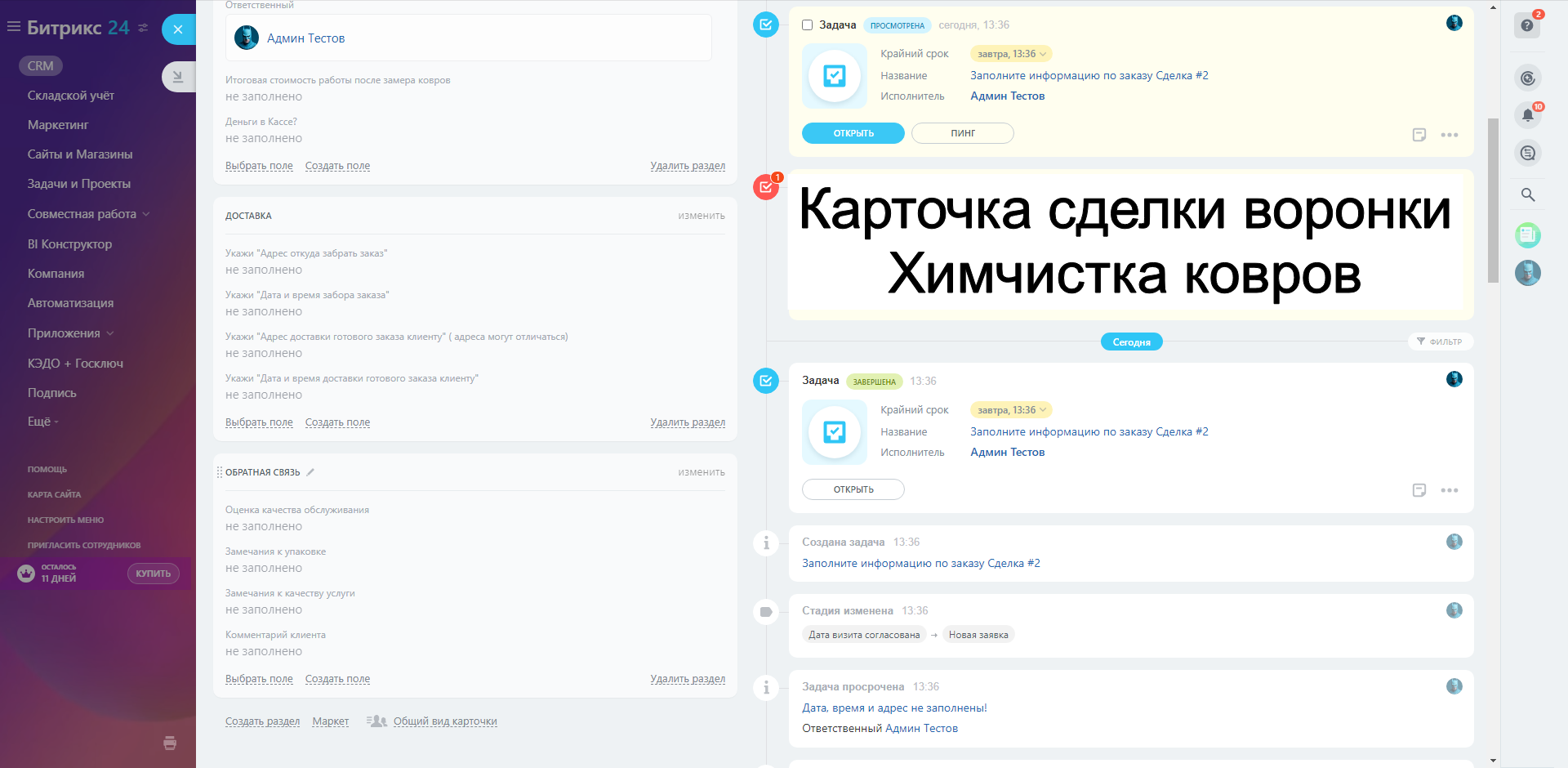Click Создать раздел link
1568x768 pixels.
click(262, 721)
